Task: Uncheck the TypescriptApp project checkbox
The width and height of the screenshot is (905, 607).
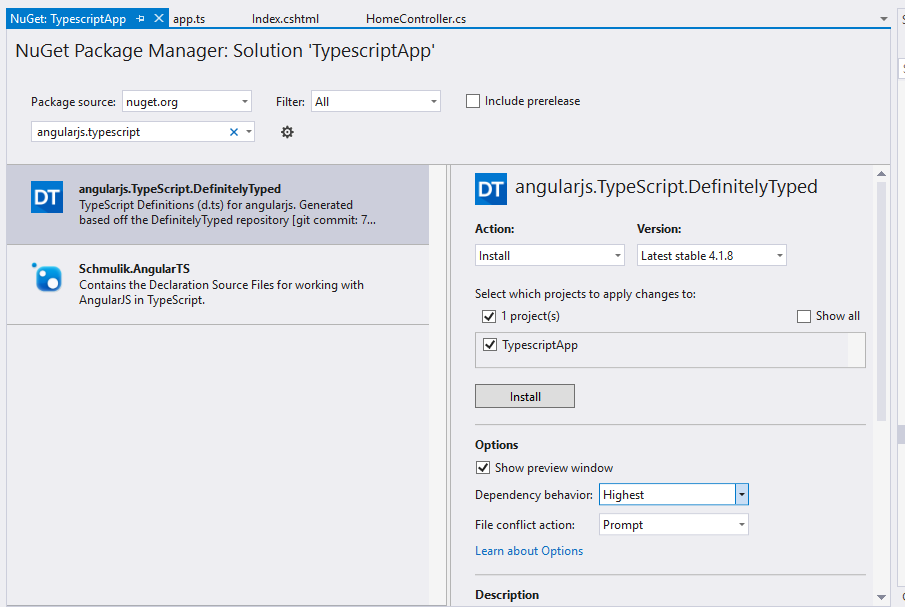Action: (x=489, y=345)
